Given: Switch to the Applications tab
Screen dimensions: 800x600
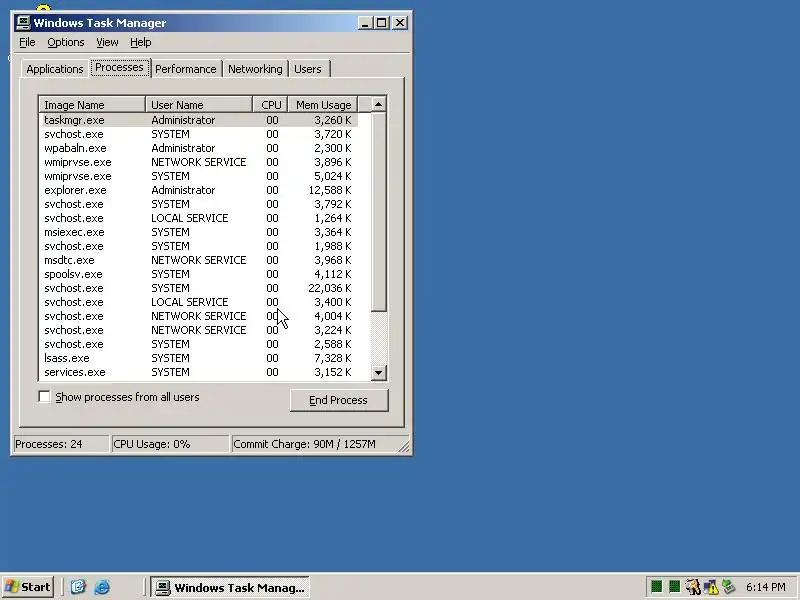Looking at the screenshot, I should point(55,69).
